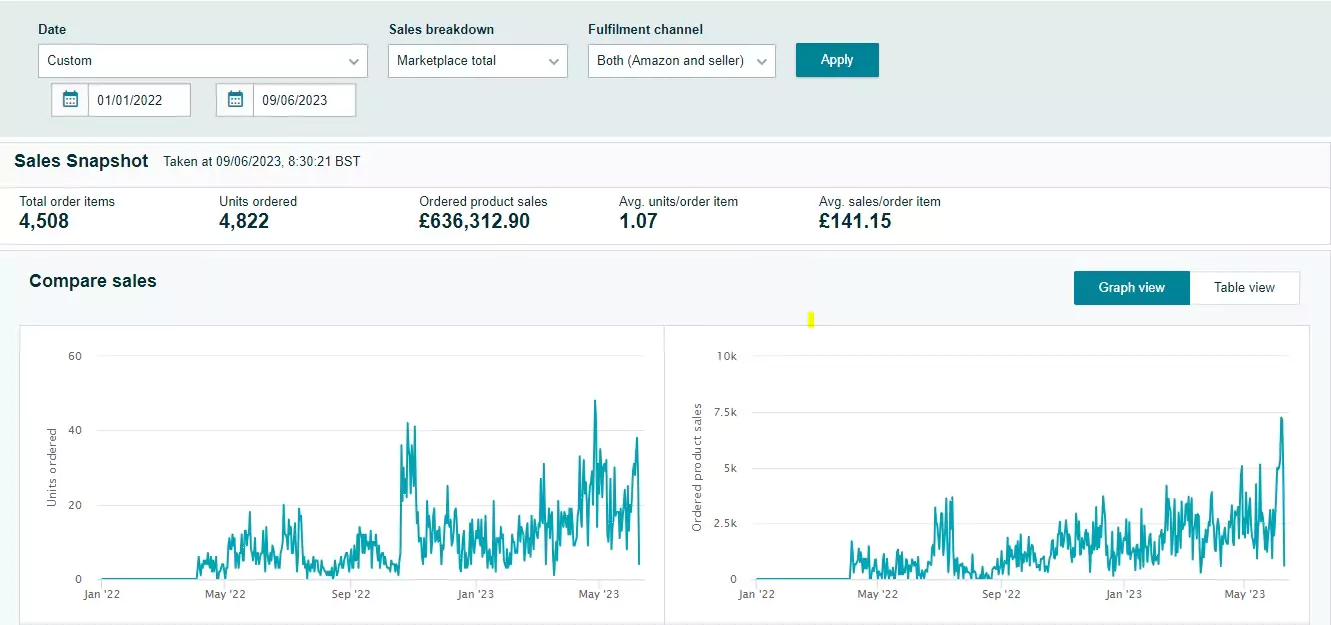1331x625 pixels.
Task: Expand the Fulfilment channel dropdown
Action: tap(681, 61)
